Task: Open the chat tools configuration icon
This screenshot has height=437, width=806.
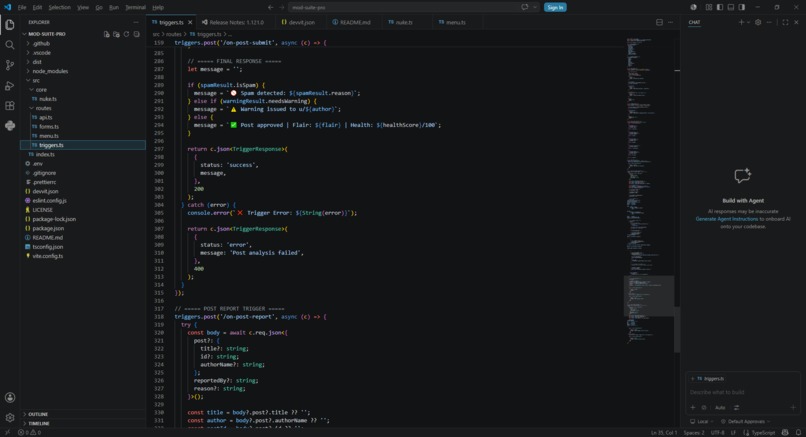Action: (x=737, y=407)
